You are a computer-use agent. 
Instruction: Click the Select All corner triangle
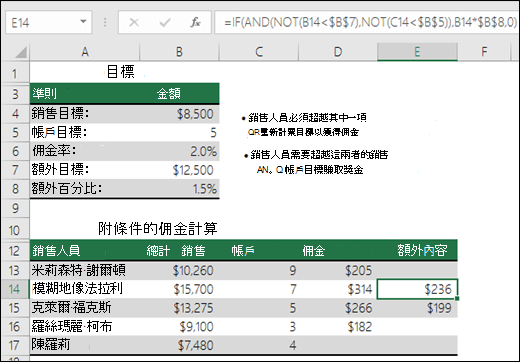point(20,52)
